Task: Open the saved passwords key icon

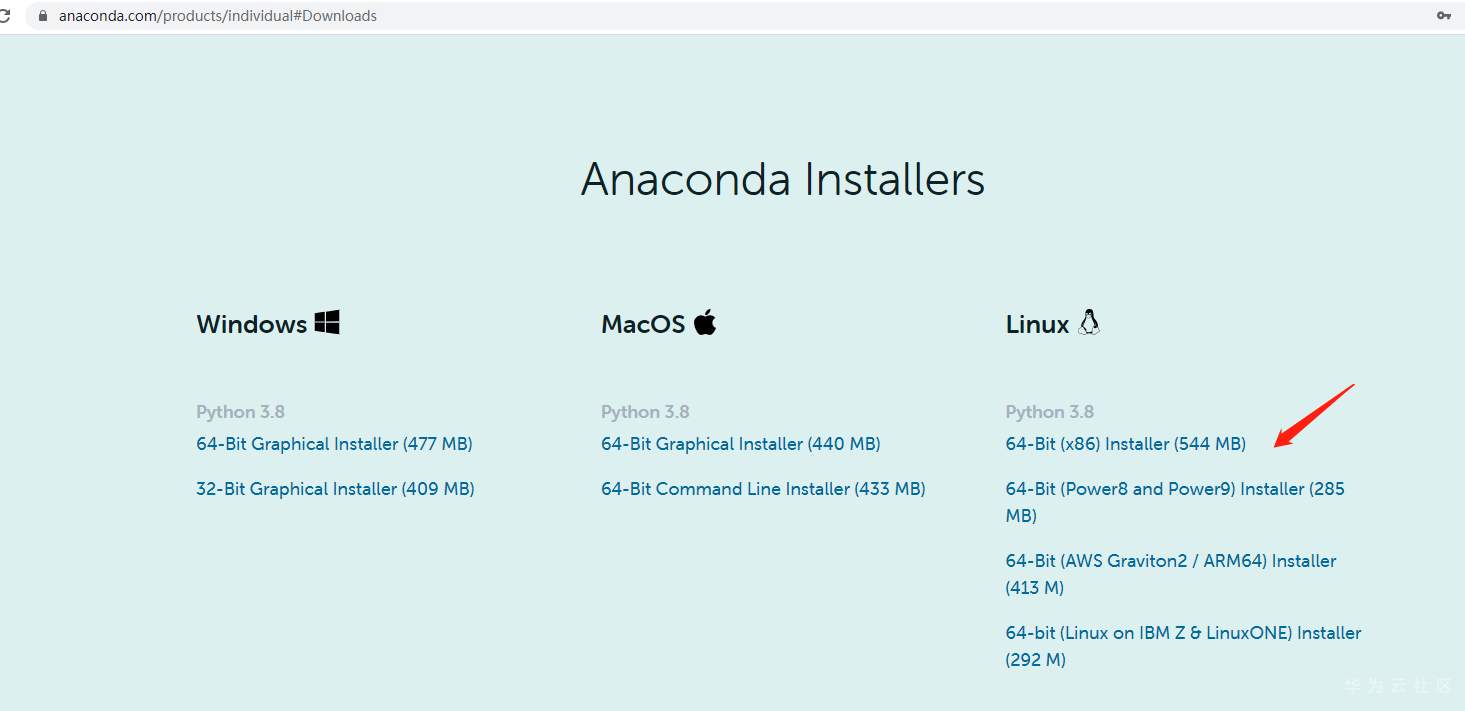Action: point(1443,16)
